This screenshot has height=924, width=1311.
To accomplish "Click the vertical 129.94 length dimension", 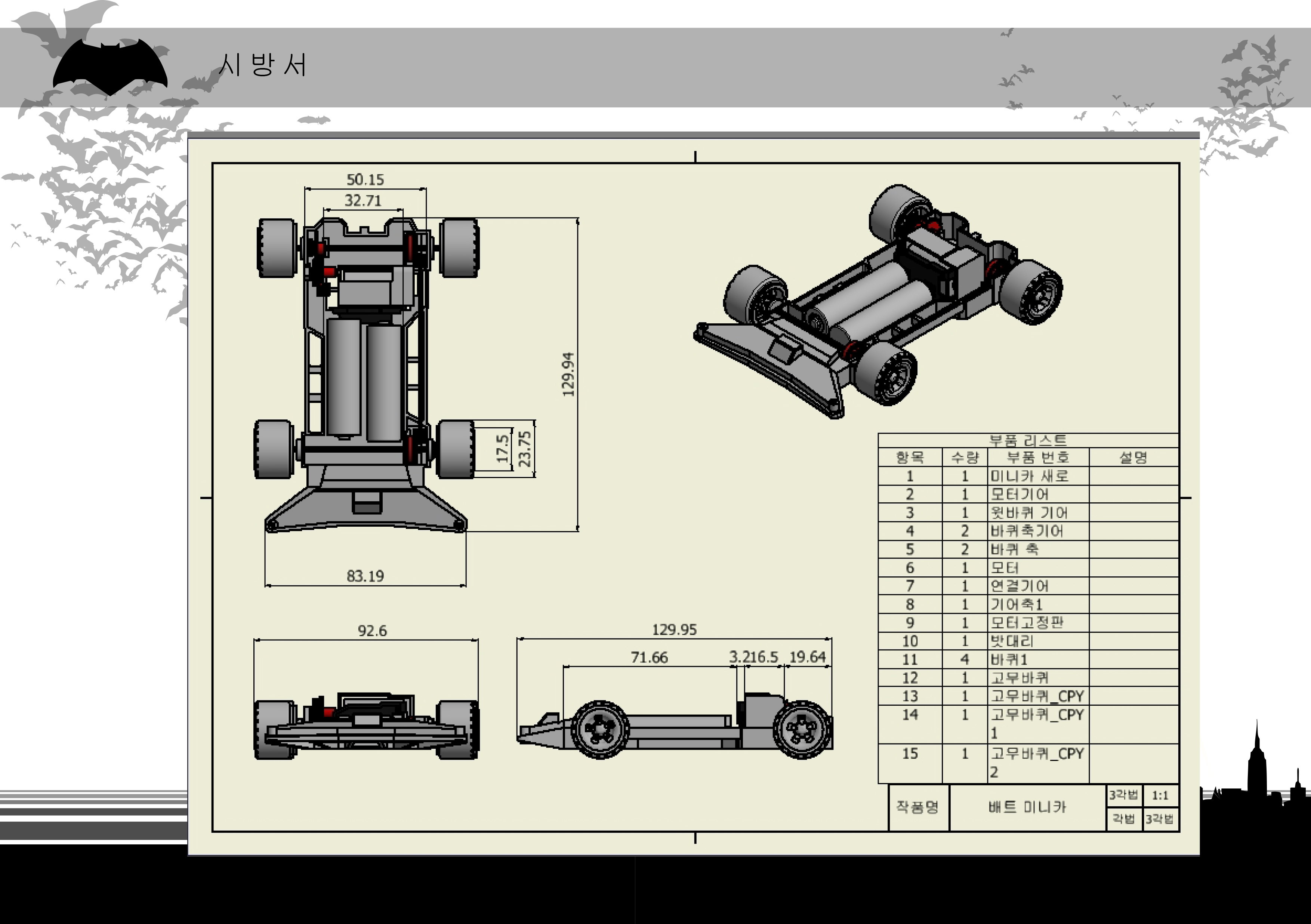I will pos(568,375).
